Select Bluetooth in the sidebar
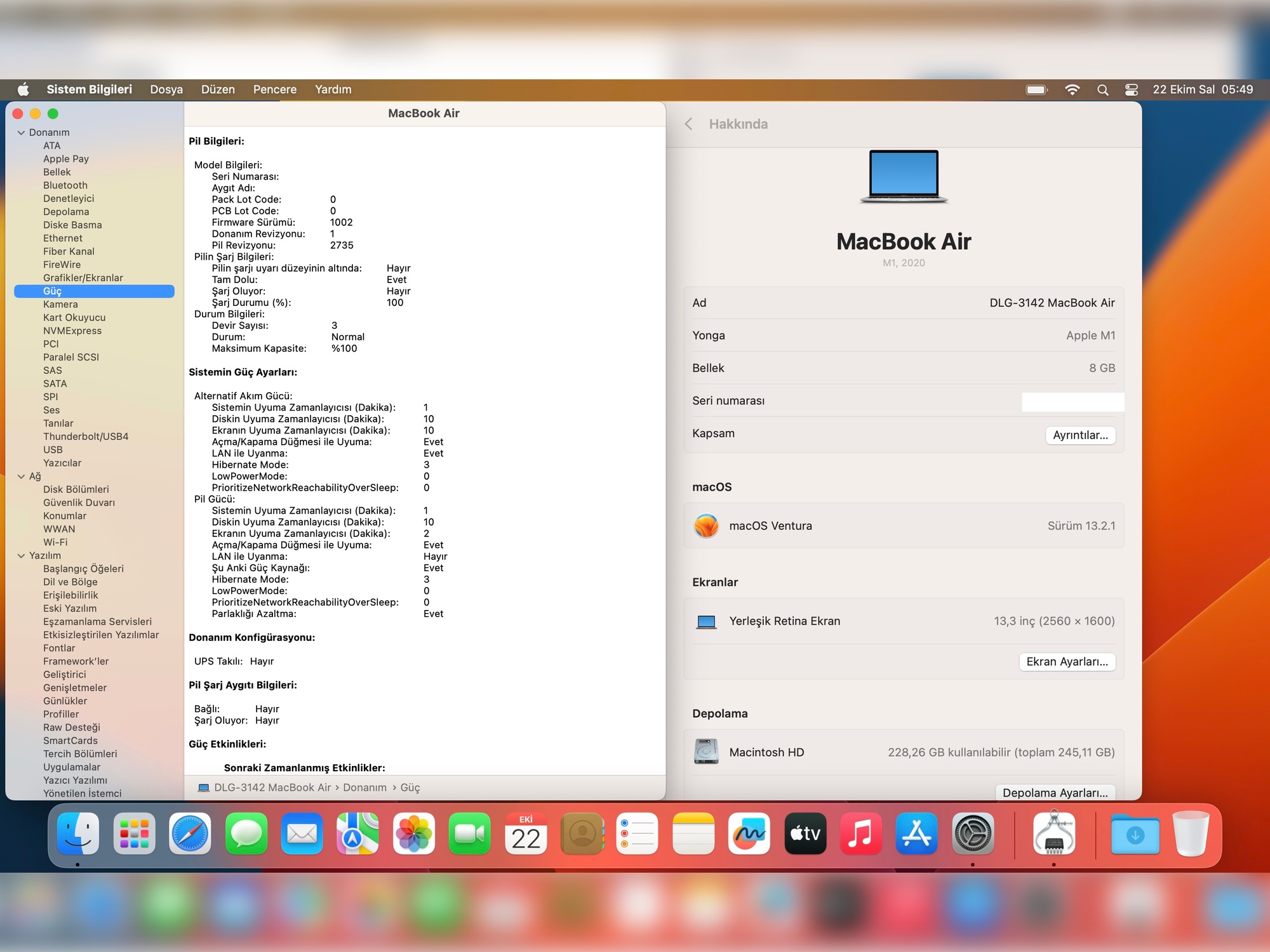 pos(65,185)
